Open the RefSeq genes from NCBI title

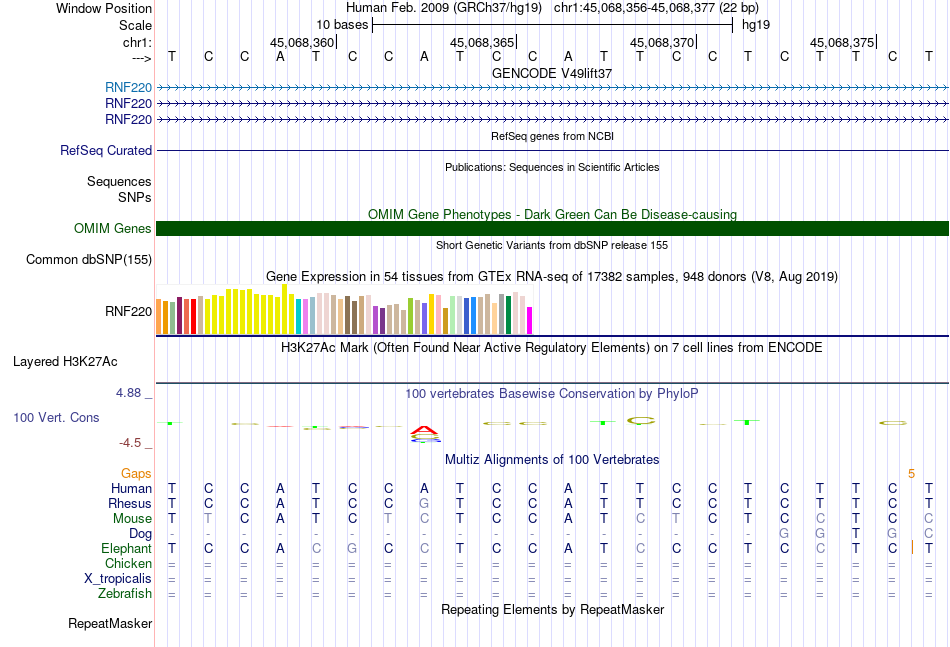552,136
